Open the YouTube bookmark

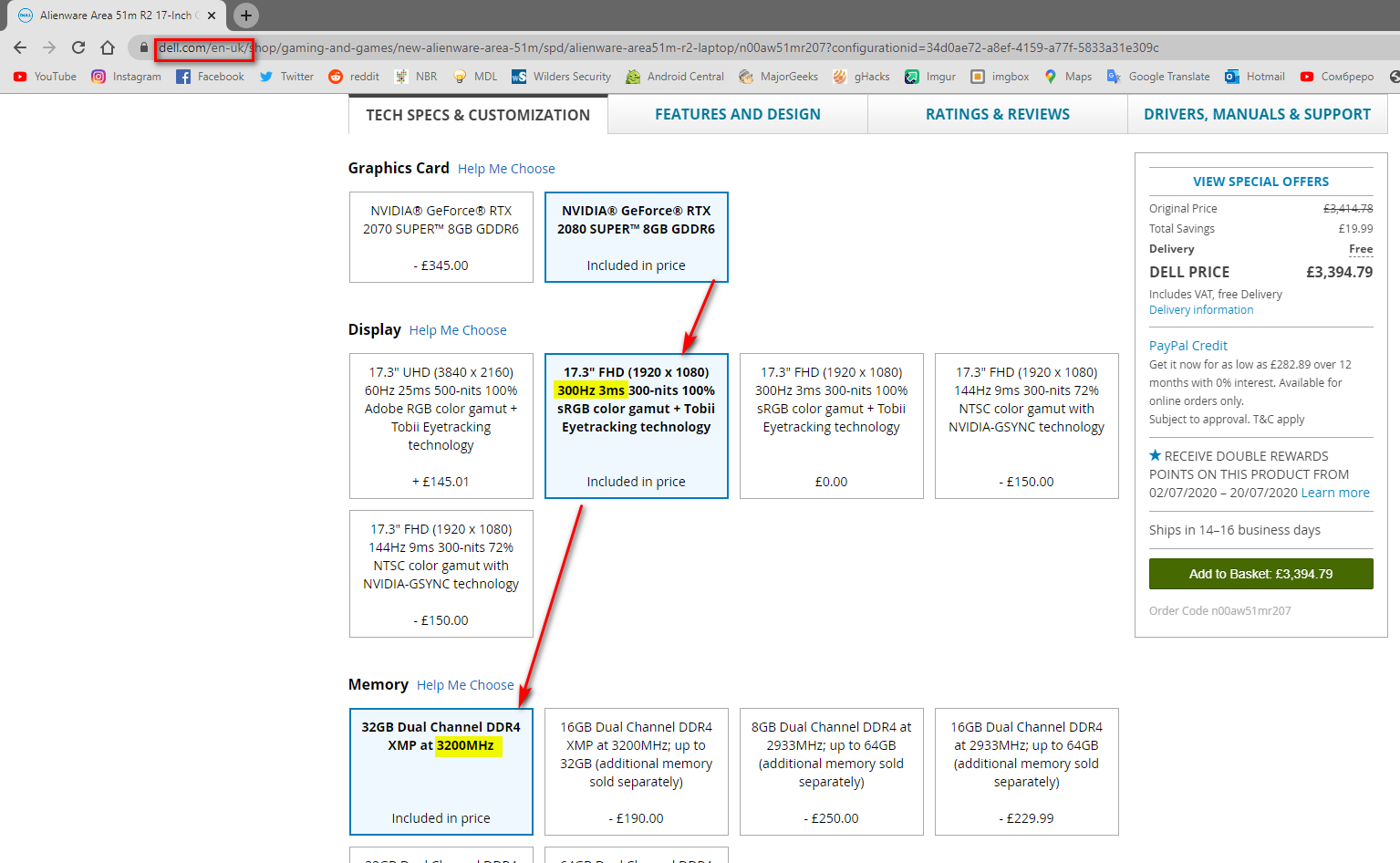45,77
